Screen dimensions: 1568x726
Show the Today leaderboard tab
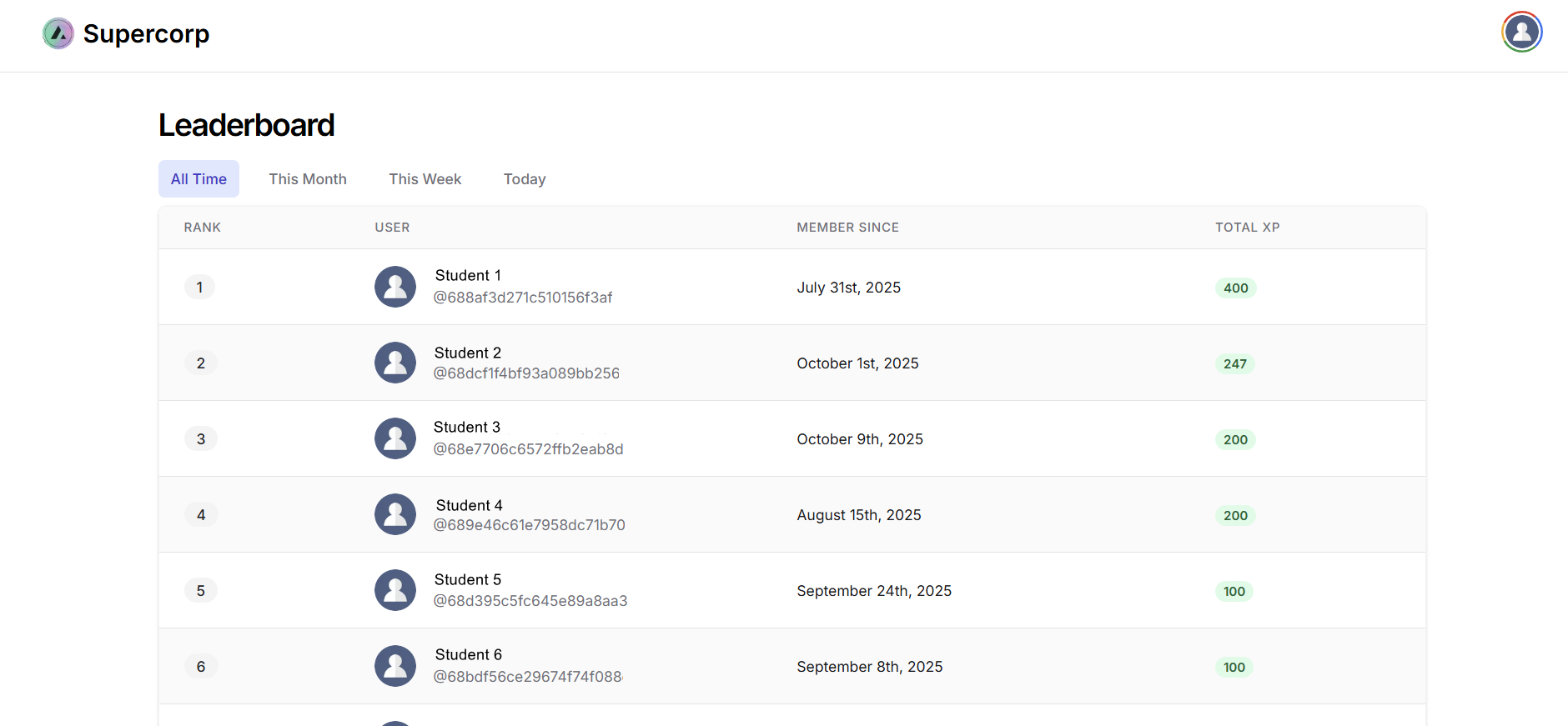point(525,179)
